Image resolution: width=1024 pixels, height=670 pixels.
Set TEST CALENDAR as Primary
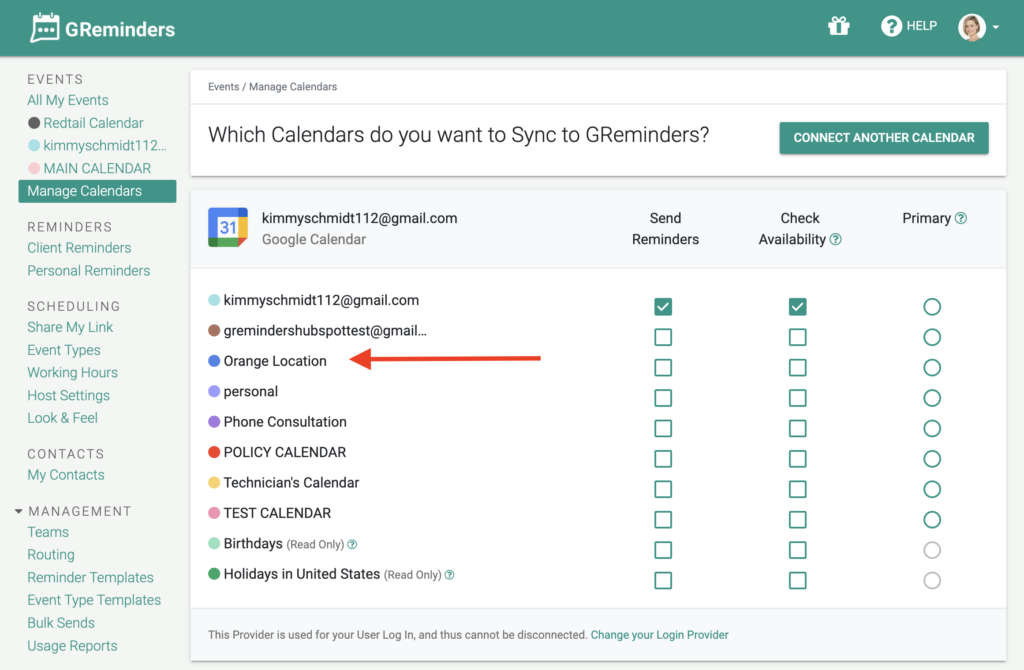tap(932, 520)
